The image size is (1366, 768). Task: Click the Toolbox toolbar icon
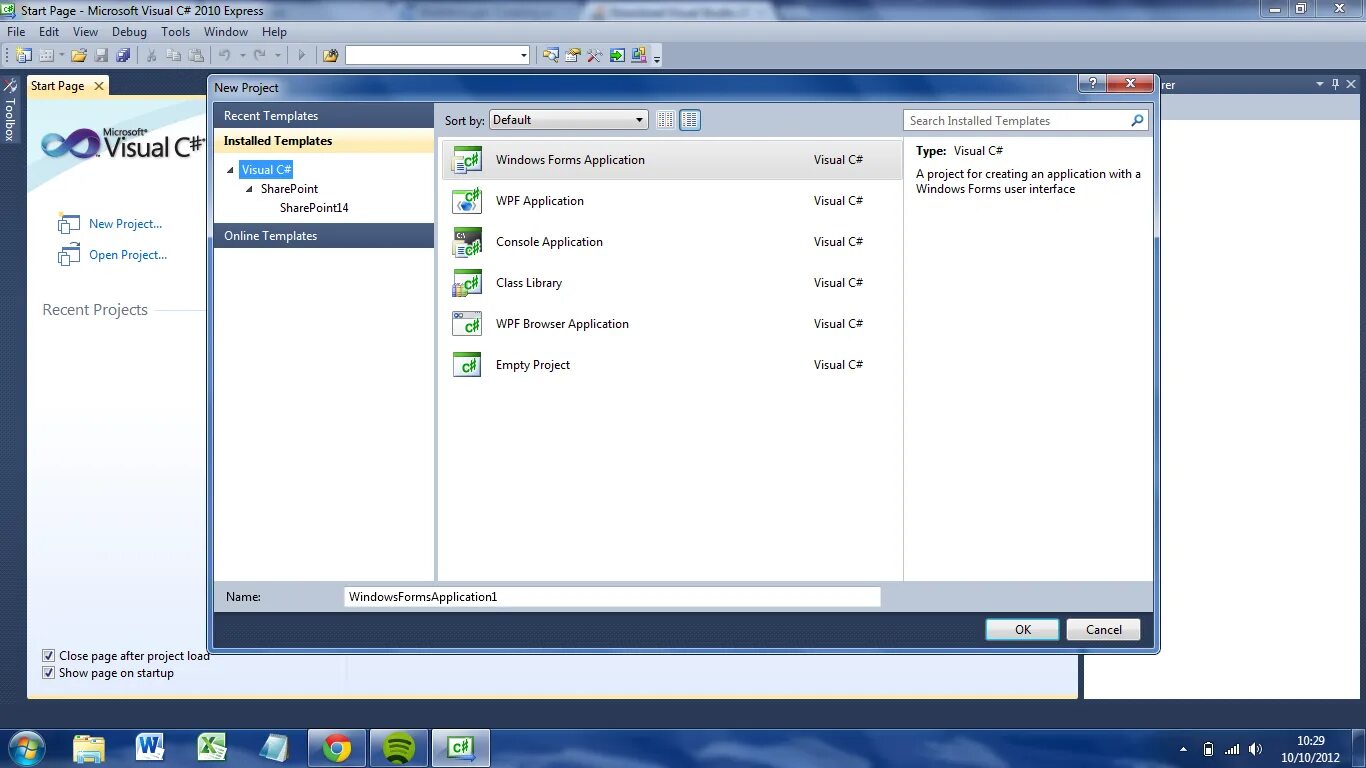point(595,56)
